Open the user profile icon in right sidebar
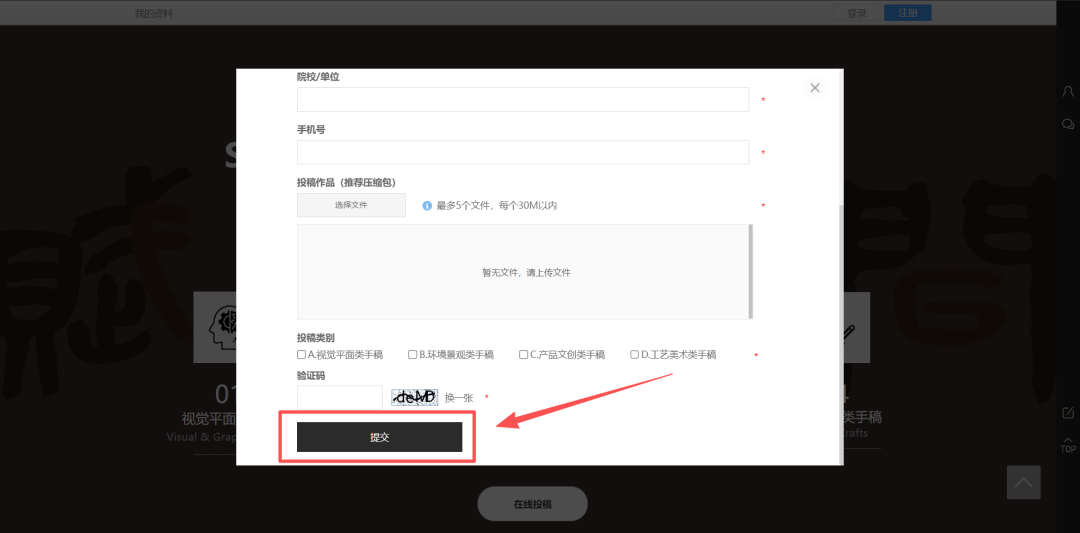Viewport: 1080px width, 533px height. pos(1068,91)
